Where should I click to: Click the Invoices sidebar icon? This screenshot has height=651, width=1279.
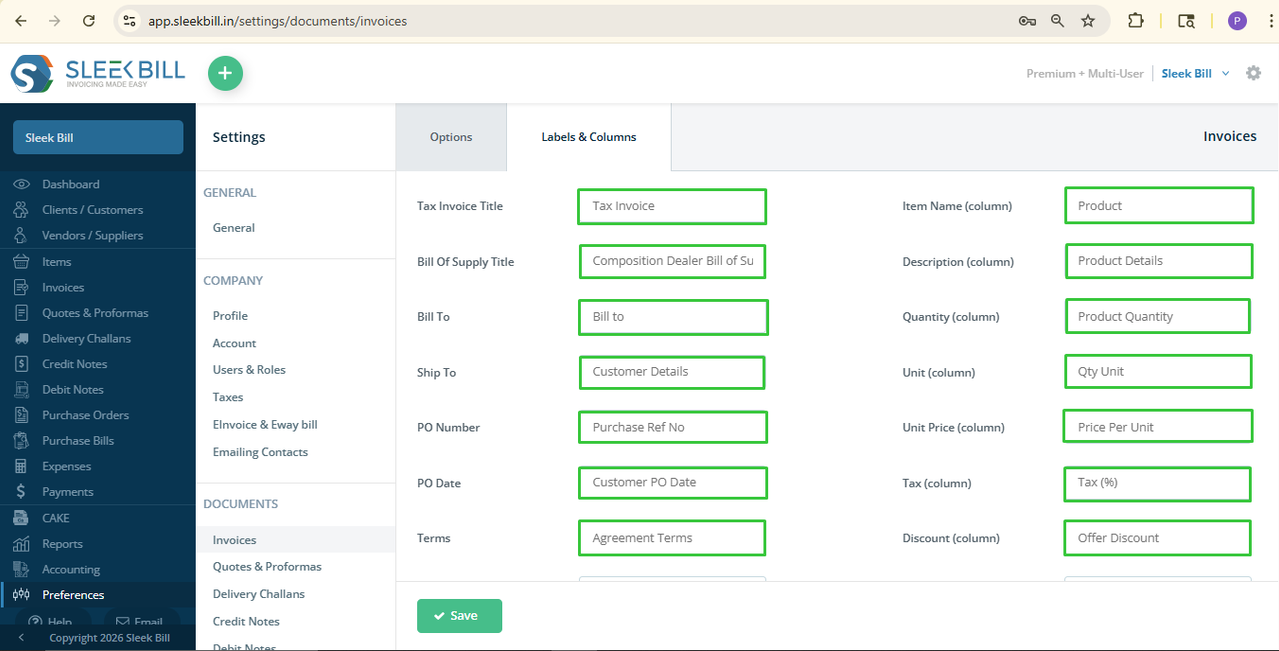click(21, 287)
